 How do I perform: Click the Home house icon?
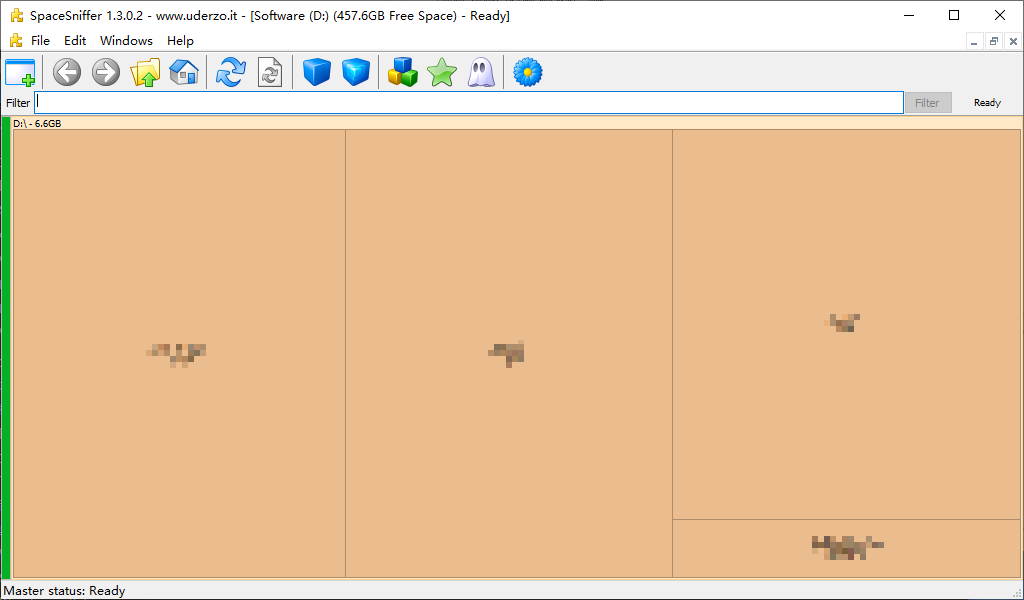(x=184, y=72)
